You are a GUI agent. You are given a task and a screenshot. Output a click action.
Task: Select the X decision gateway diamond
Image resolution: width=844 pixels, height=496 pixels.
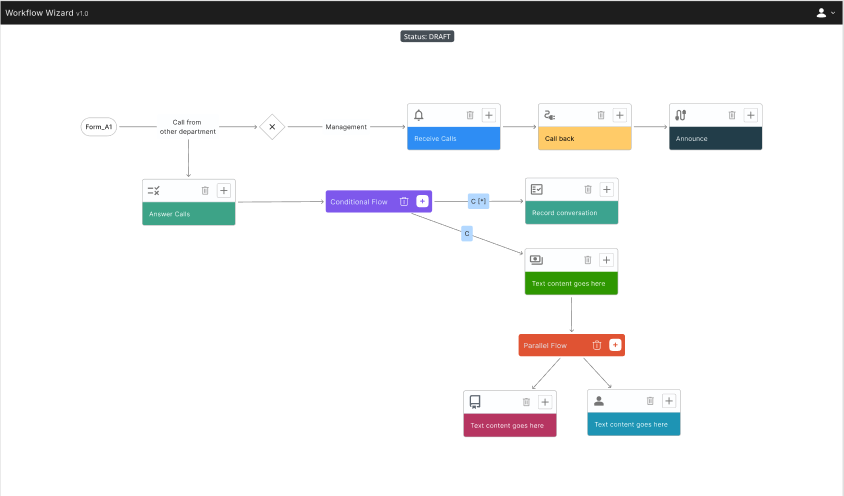(272, 127)
